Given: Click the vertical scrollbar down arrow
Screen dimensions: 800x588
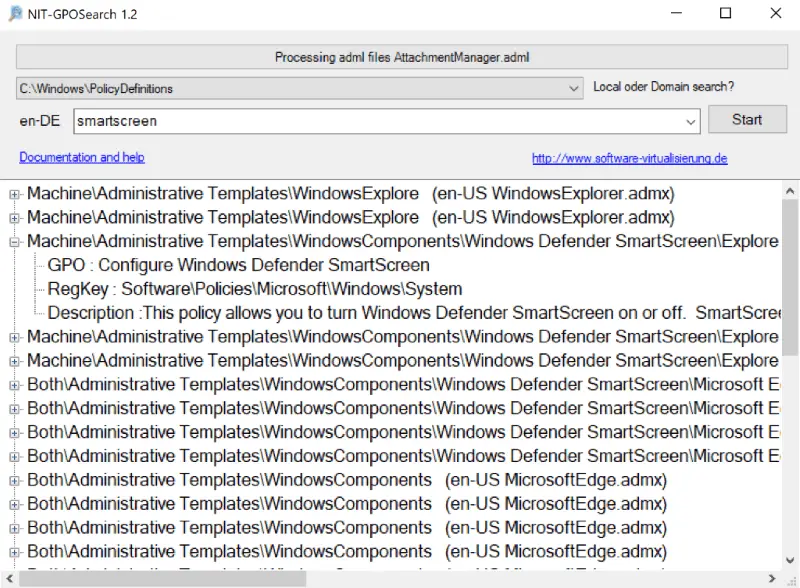Looking at the screenshot, I should click(x=790, y=560).
